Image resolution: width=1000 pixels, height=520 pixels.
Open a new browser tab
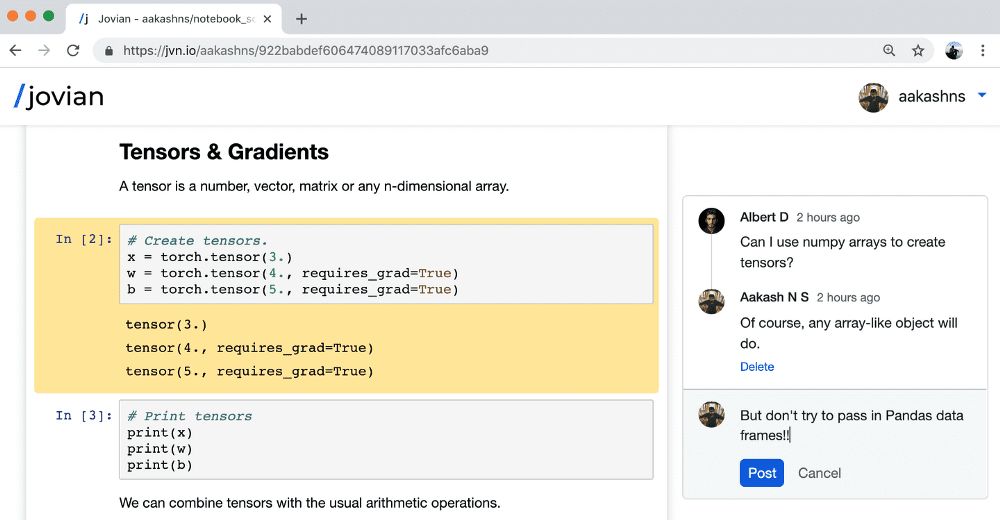[302, 18]
